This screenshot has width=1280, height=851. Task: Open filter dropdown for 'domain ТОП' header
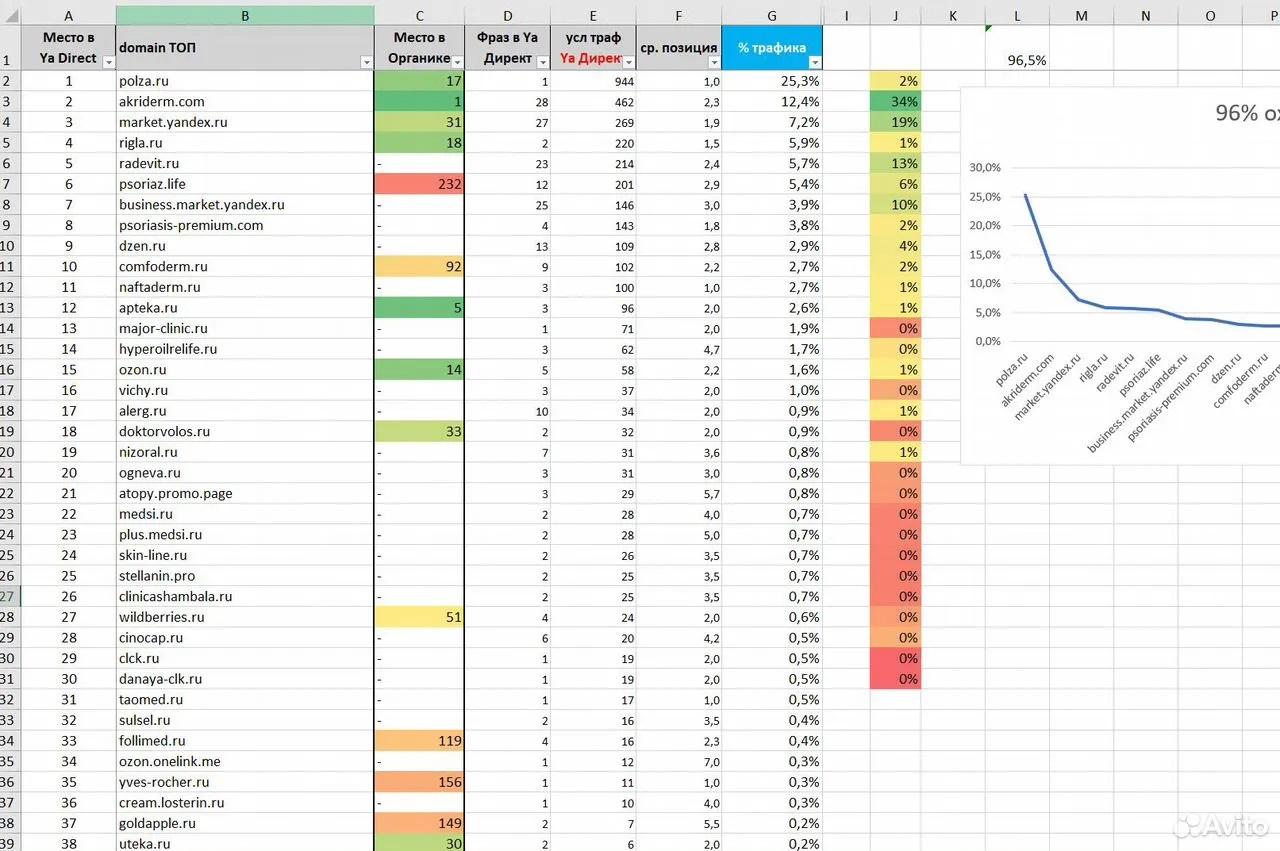point(365,62)
